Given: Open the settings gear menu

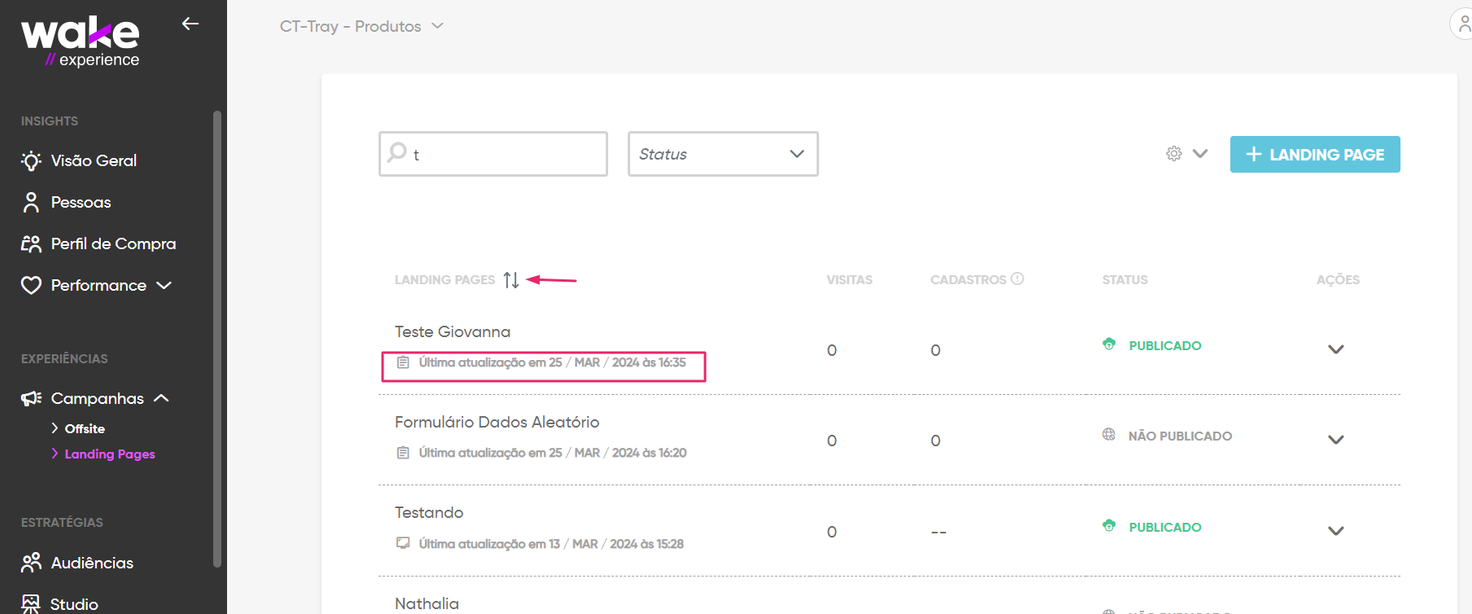Looking at the screenshot, I should point(1174,154).
